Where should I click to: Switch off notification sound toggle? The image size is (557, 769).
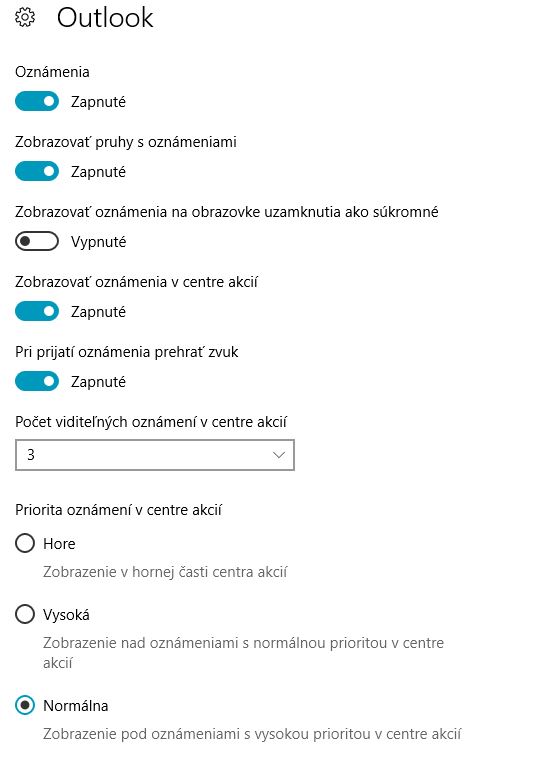click(37, 382)
